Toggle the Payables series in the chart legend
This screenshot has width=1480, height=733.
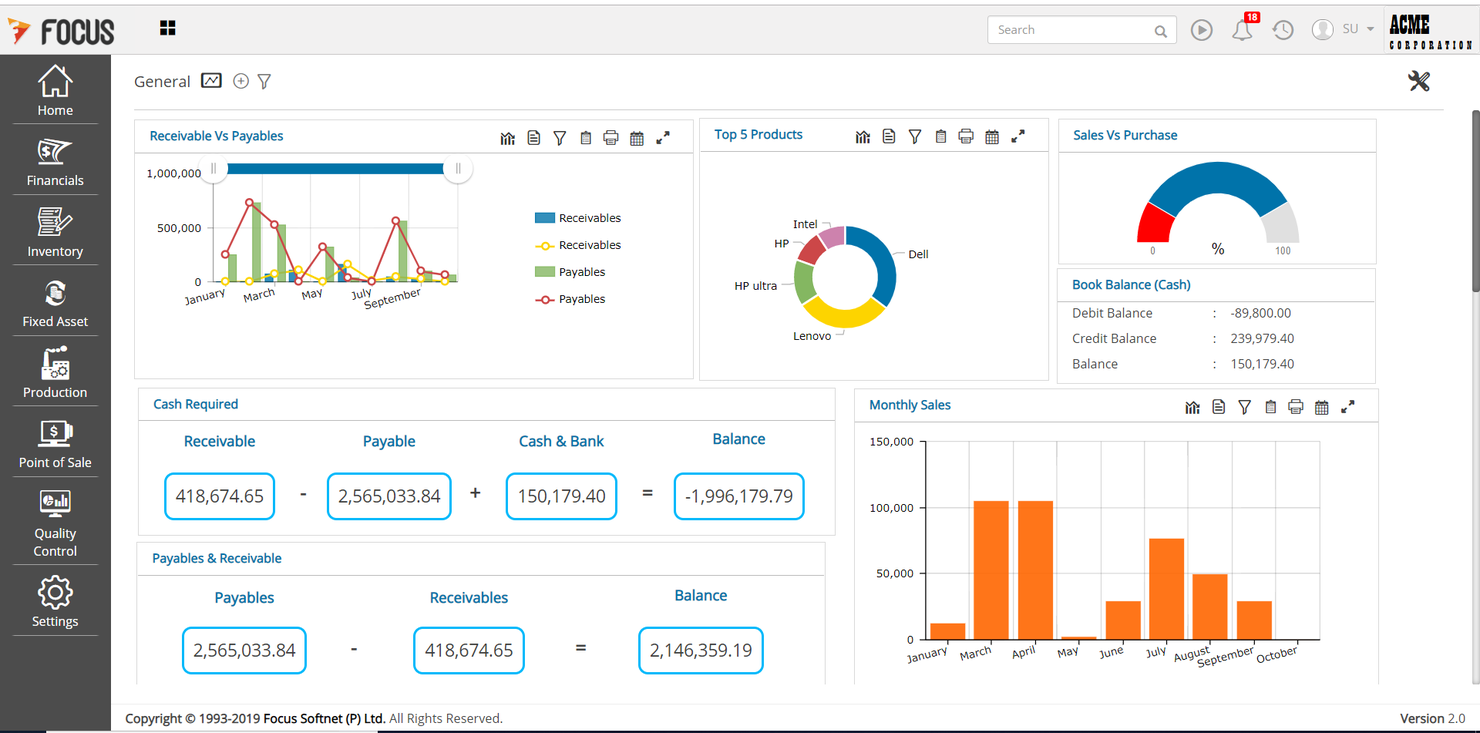coord(574,271)
